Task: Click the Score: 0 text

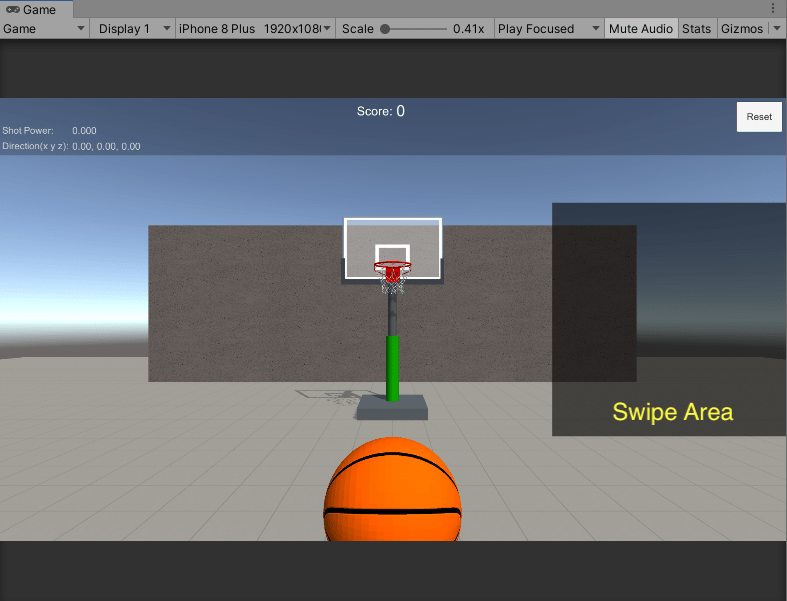Action: pos(380,111)
